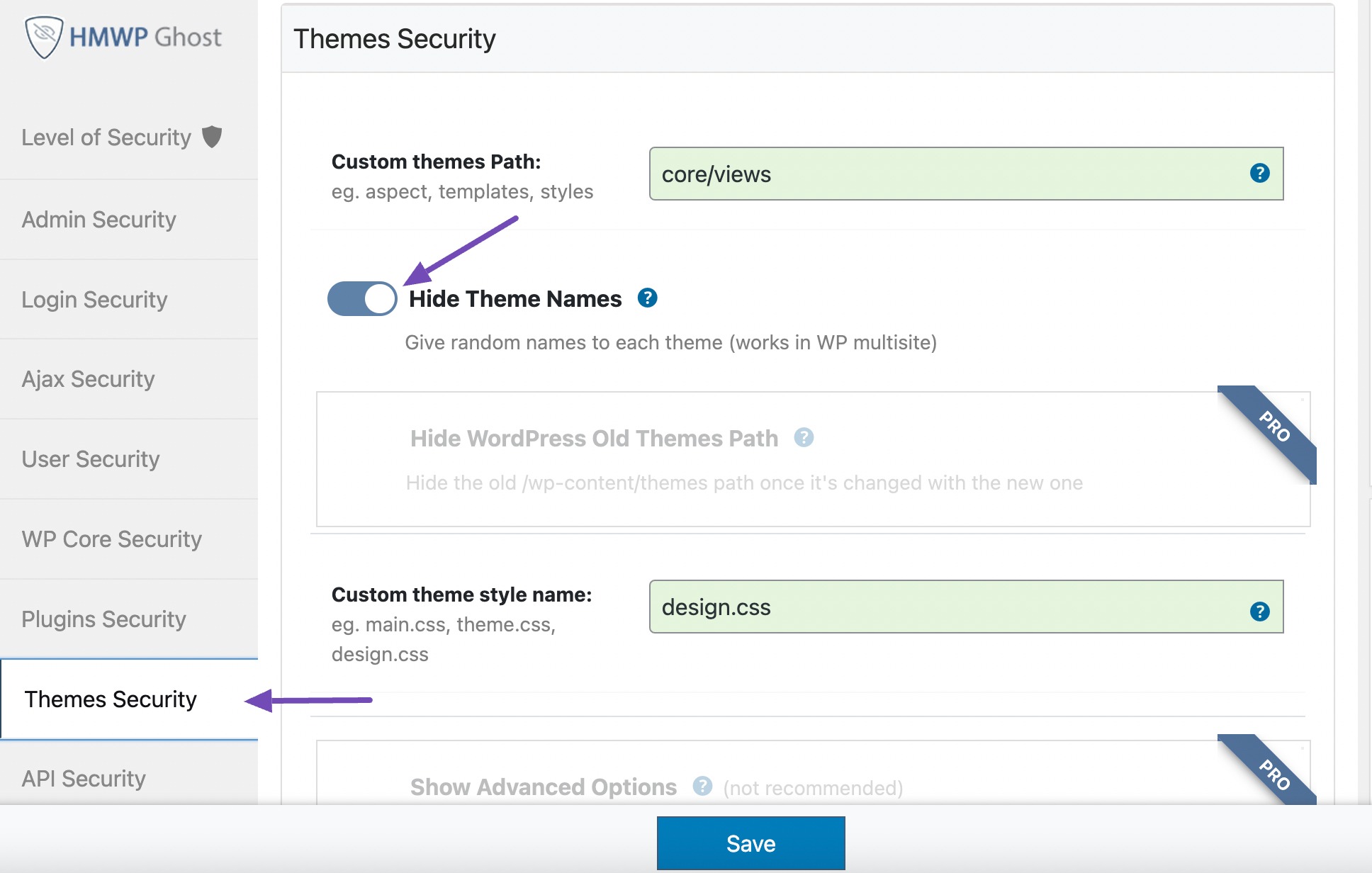Screen dimensions: 1372x873
Task: Enable Show Advanced Options
Action: (x=543, y=787)
